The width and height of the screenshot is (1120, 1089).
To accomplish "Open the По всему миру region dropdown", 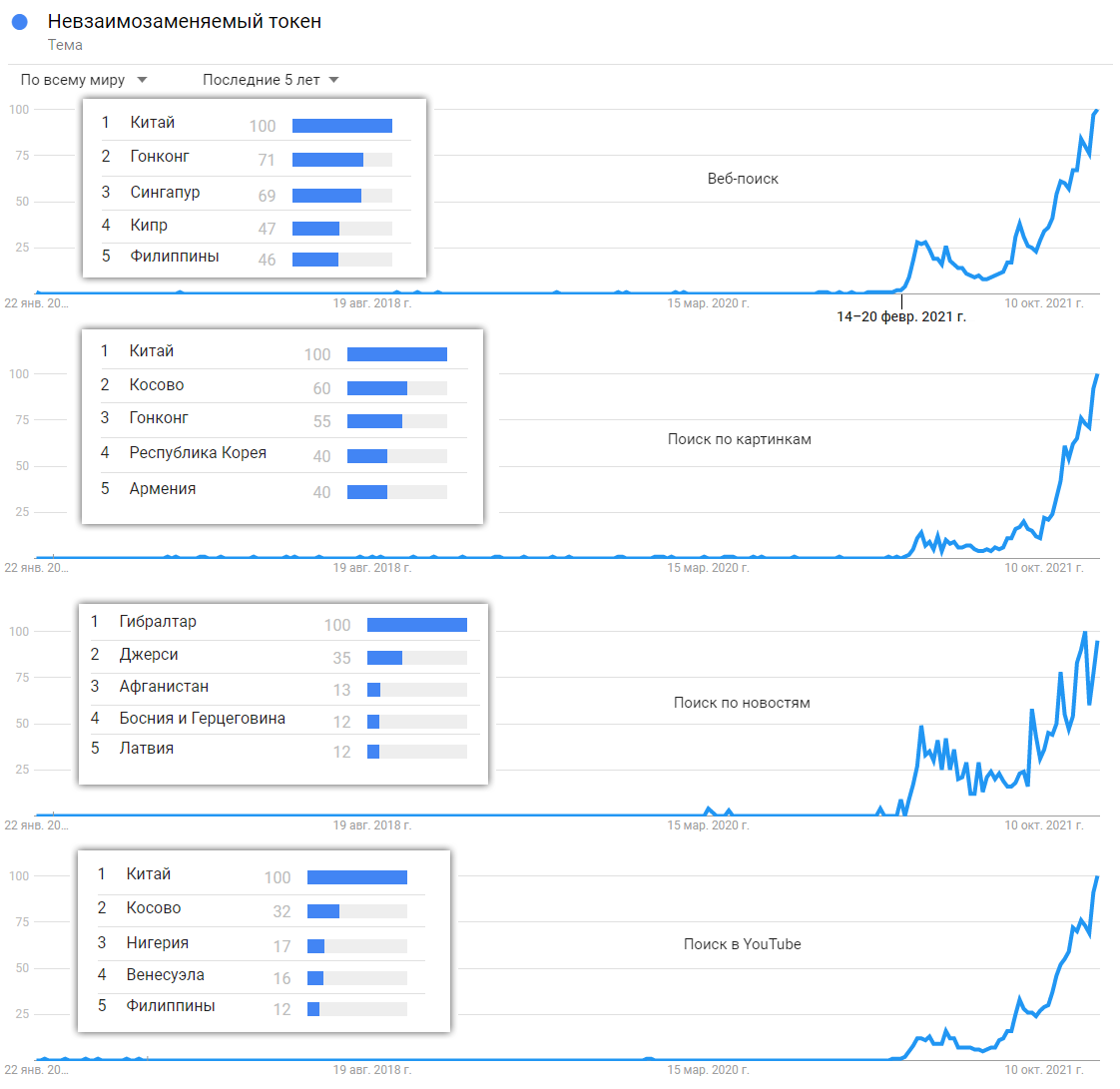I will (x=84, y=80).
